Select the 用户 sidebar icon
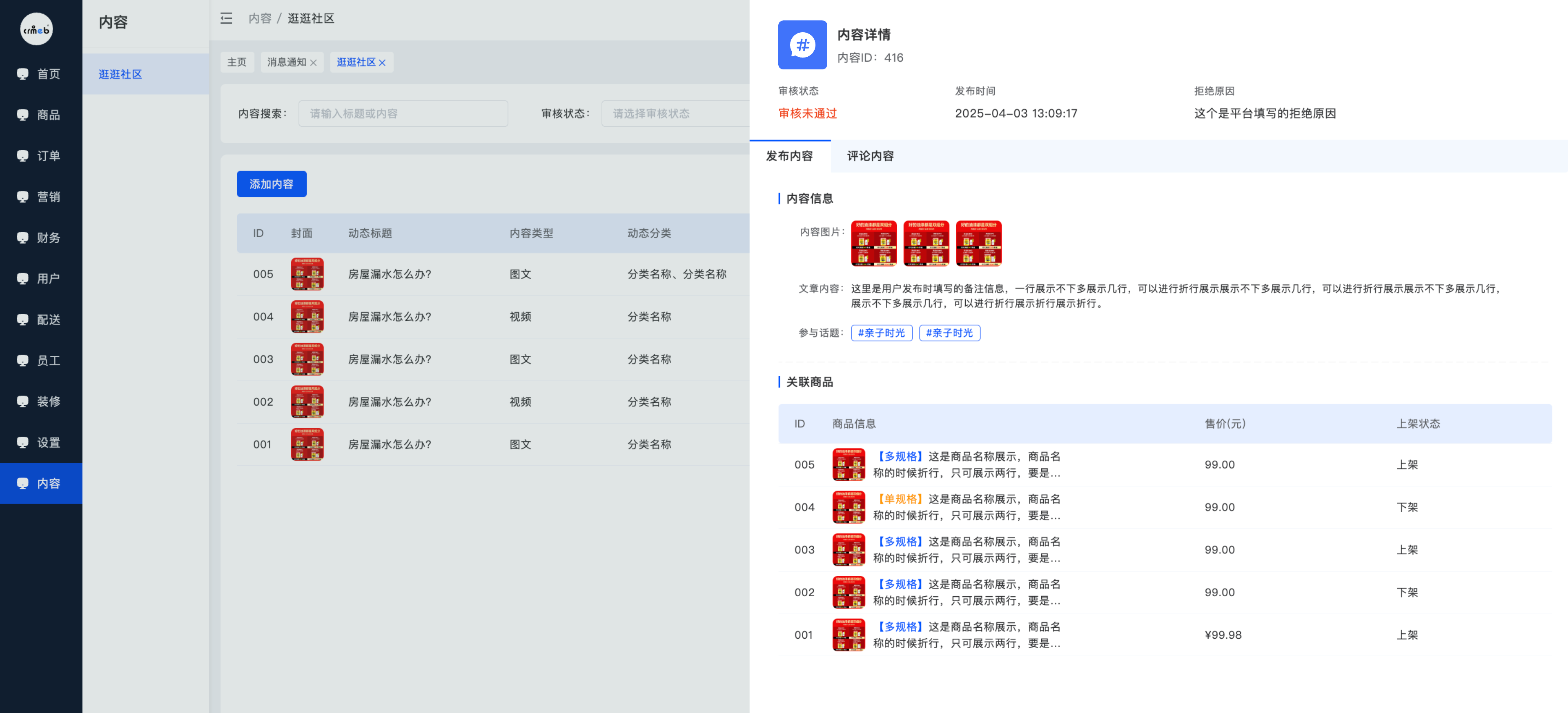 pyautogui.click(x=22, y=278)
